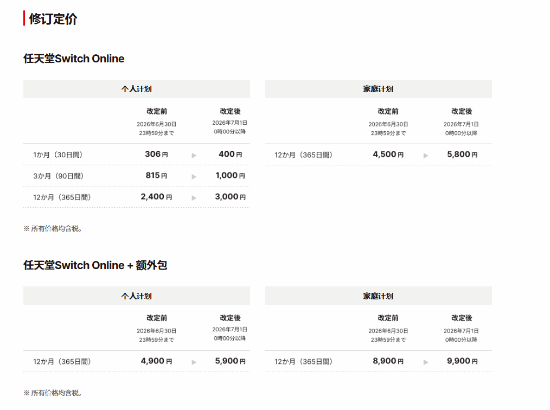This screenshot has width=550, height=410.
Task: Select the 1か月(30日間) row label
Action: click(x=58, y=155)
